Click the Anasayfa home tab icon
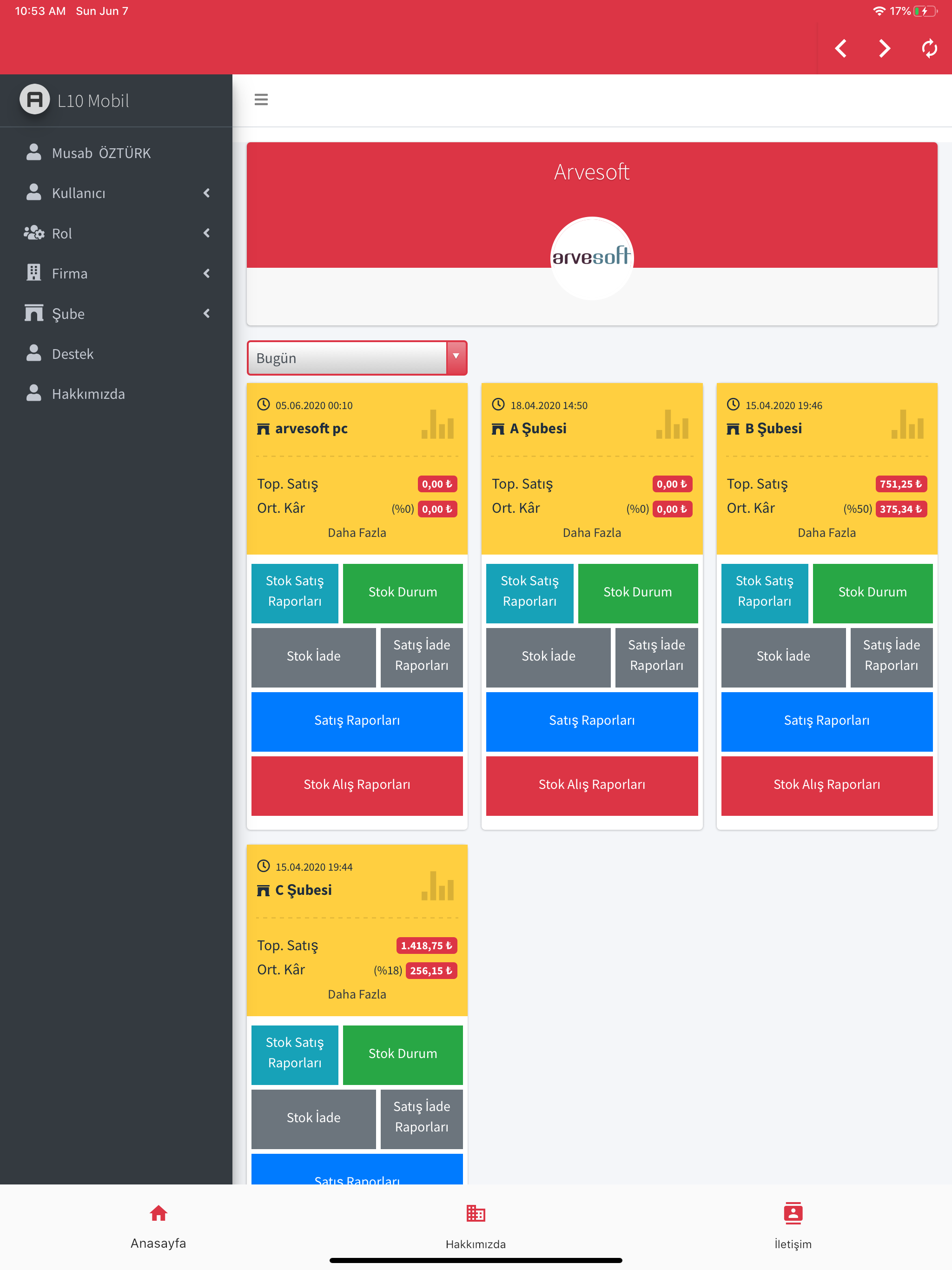 coord(159,1213)
